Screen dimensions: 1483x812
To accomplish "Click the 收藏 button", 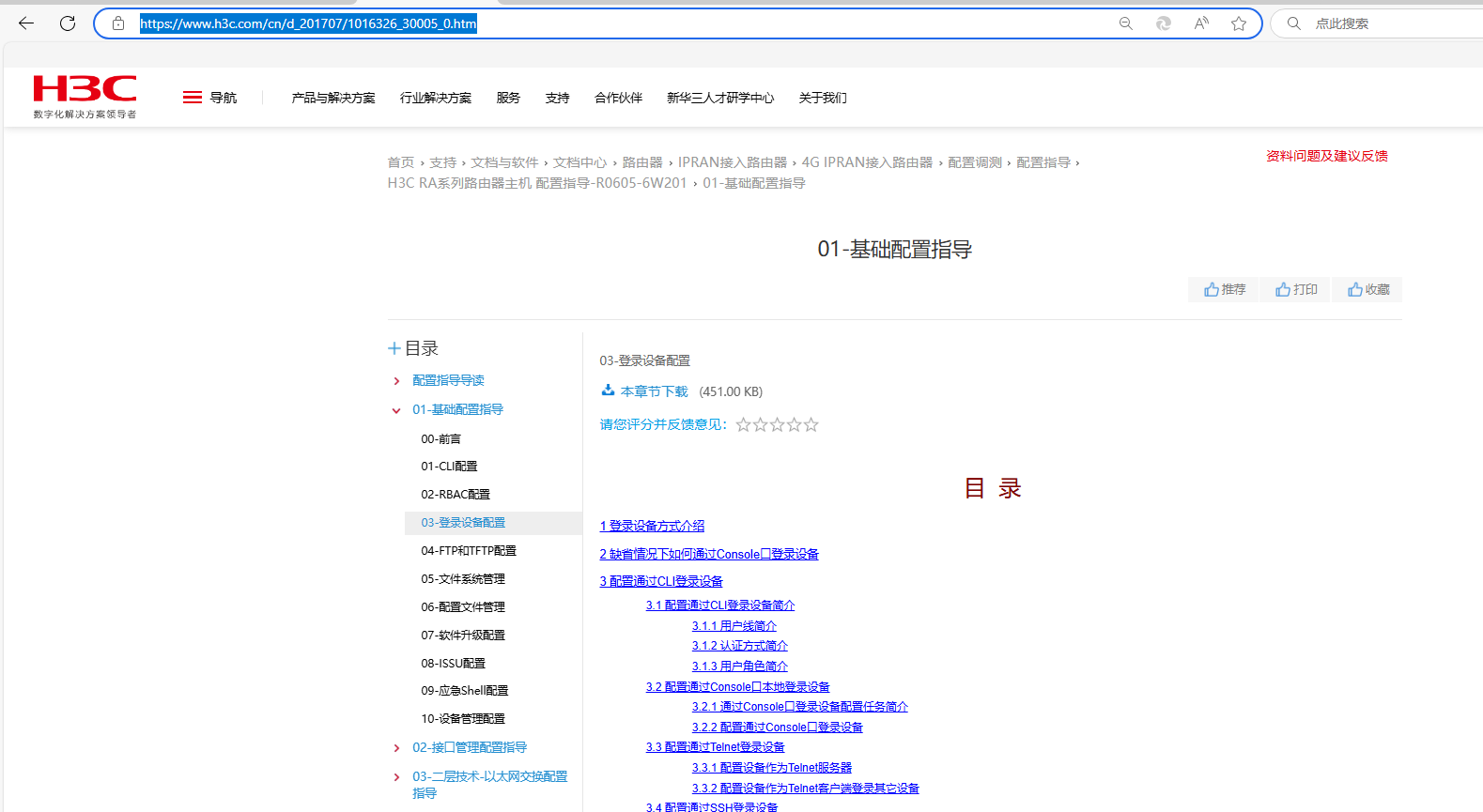I will pyautogui.click(x=1367, y=289).
